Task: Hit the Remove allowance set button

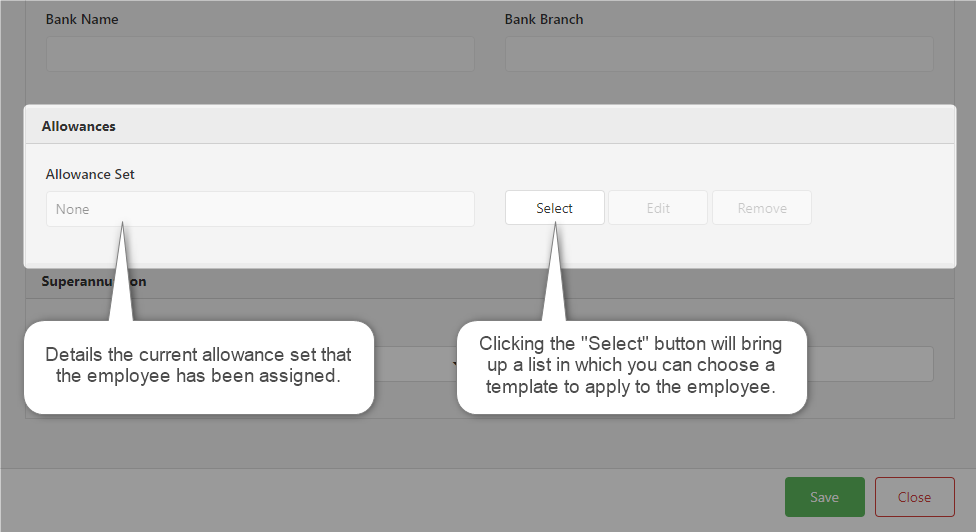Action: 762,208
